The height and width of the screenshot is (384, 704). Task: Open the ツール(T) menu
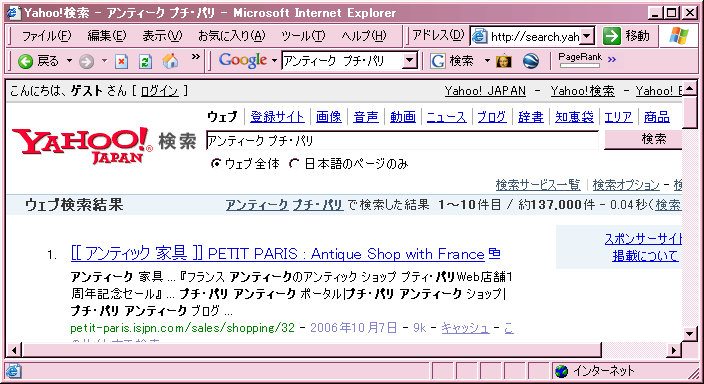click(x=303, y=35)
